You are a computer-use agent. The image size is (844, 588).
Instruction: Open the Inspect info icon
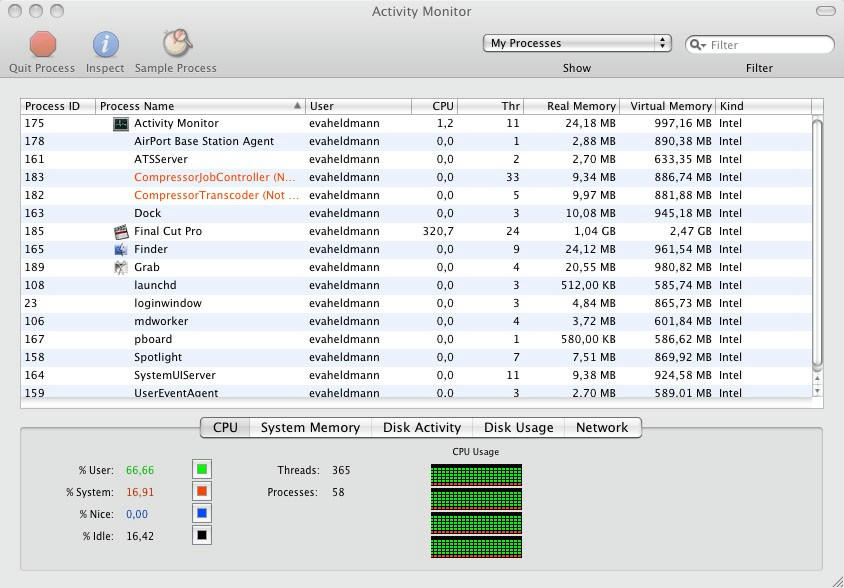(x=106, y=44)
